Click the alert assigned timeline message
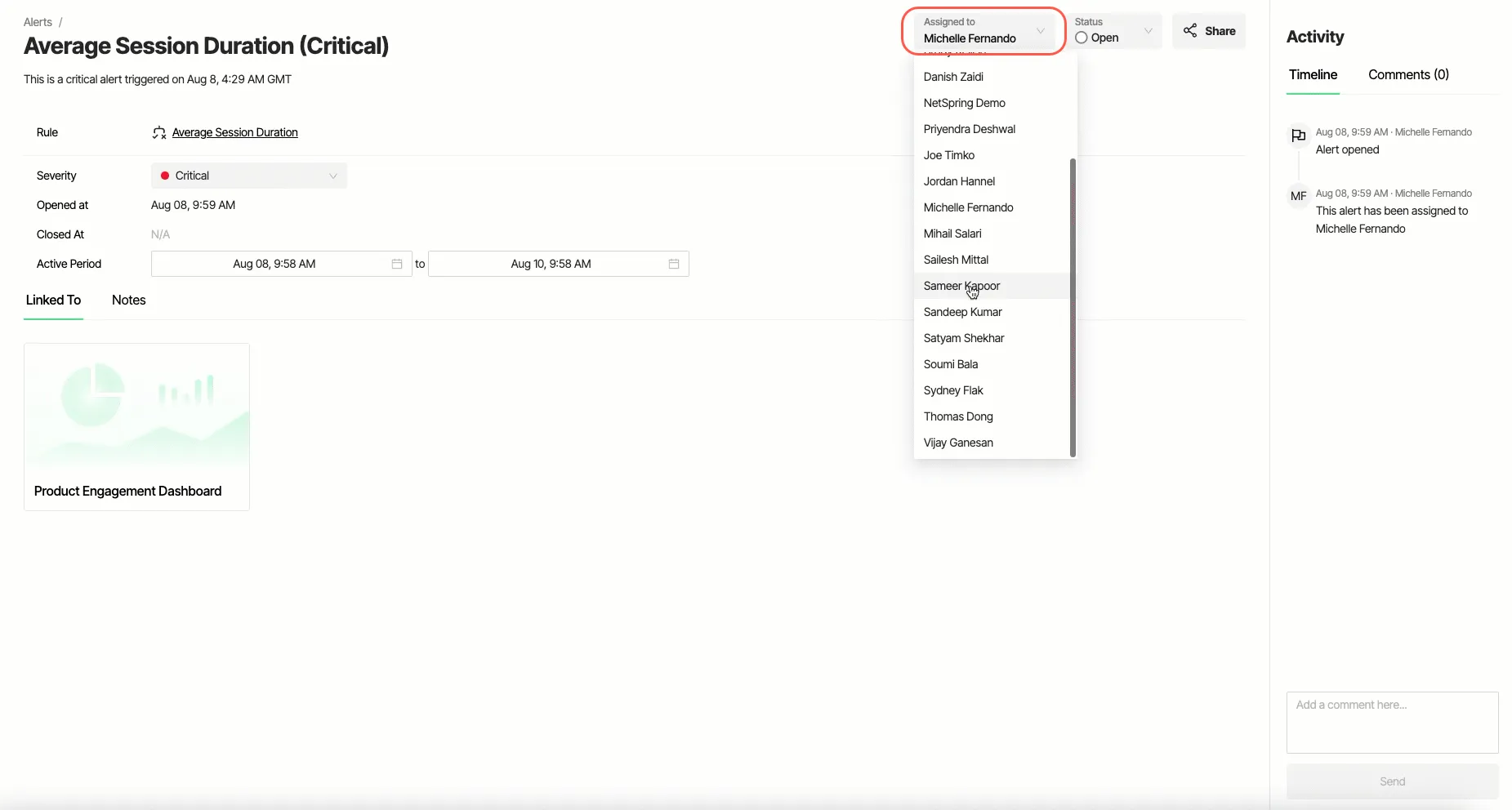 point(1392,220)
